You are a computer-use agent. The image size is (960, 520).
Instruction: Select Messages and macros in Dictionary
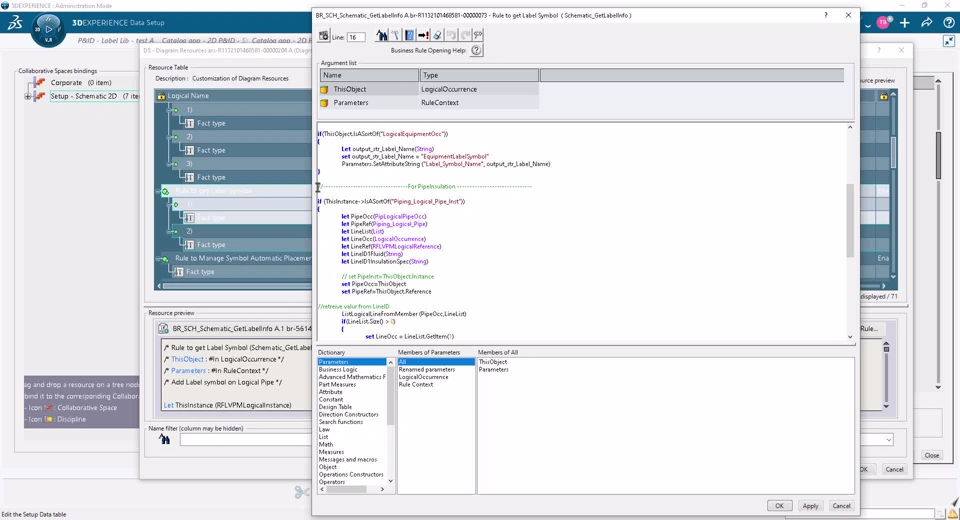pyautogui.click(x=348, y=459)
